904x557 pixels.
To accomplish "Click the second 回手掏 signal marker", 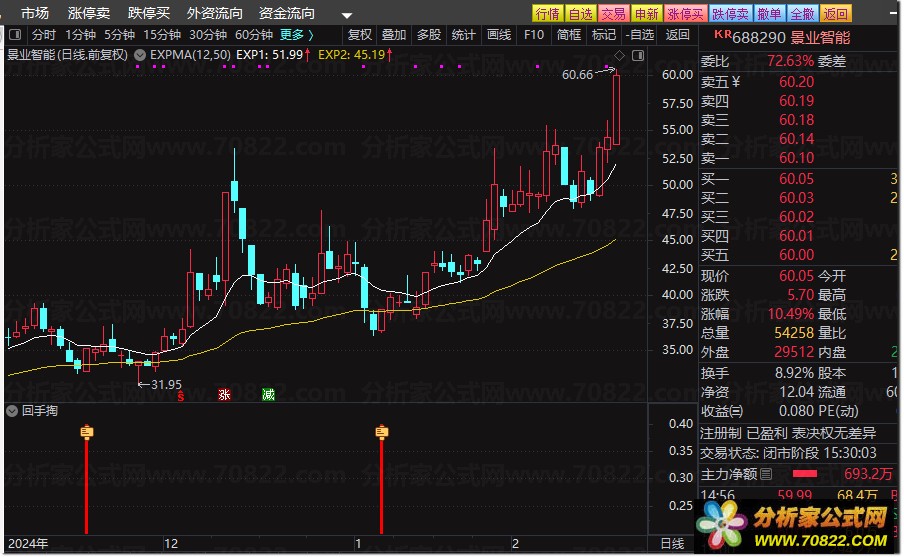I will tap(381, 432).
